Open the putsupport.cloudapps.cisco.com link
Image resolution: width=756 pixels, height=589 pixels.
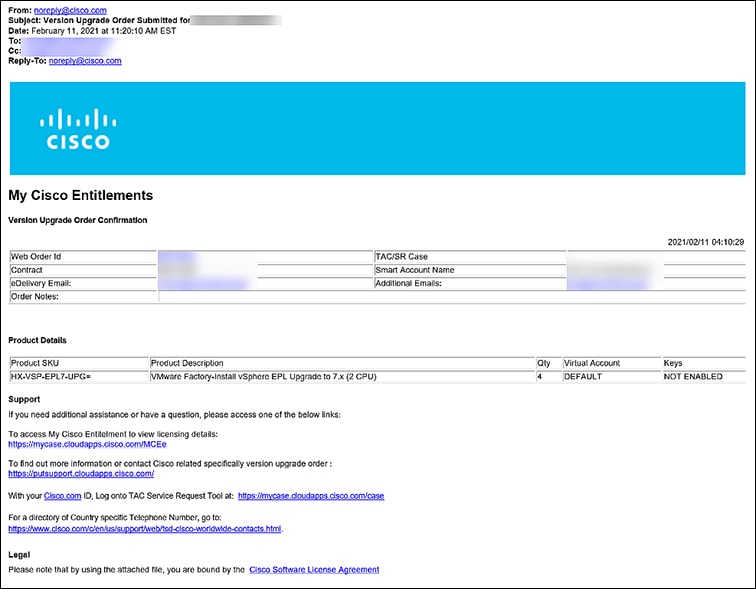(81, 474)
